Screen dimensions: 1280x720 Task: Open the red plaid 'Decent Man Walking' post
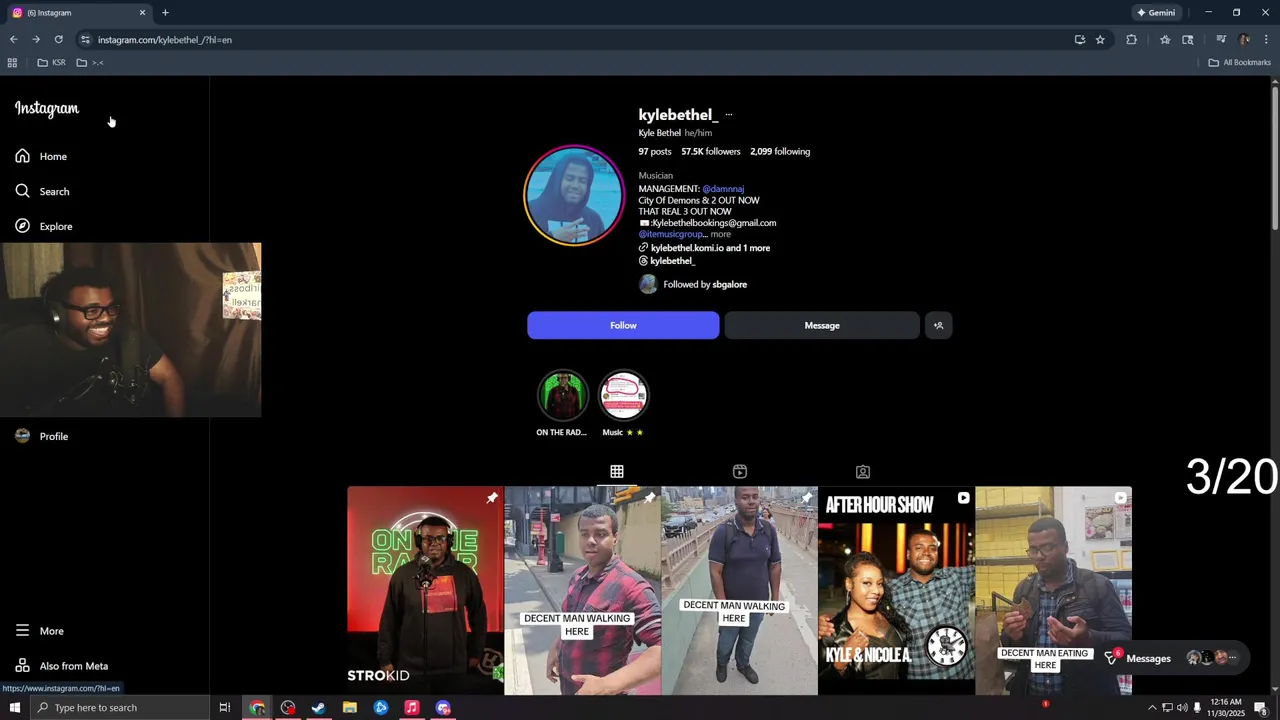click(x=582, y=590)
